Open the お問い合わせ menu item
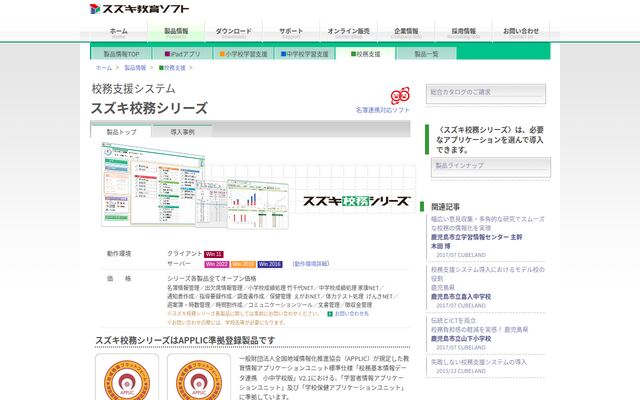The image size is (640, 400). [521, 33]
